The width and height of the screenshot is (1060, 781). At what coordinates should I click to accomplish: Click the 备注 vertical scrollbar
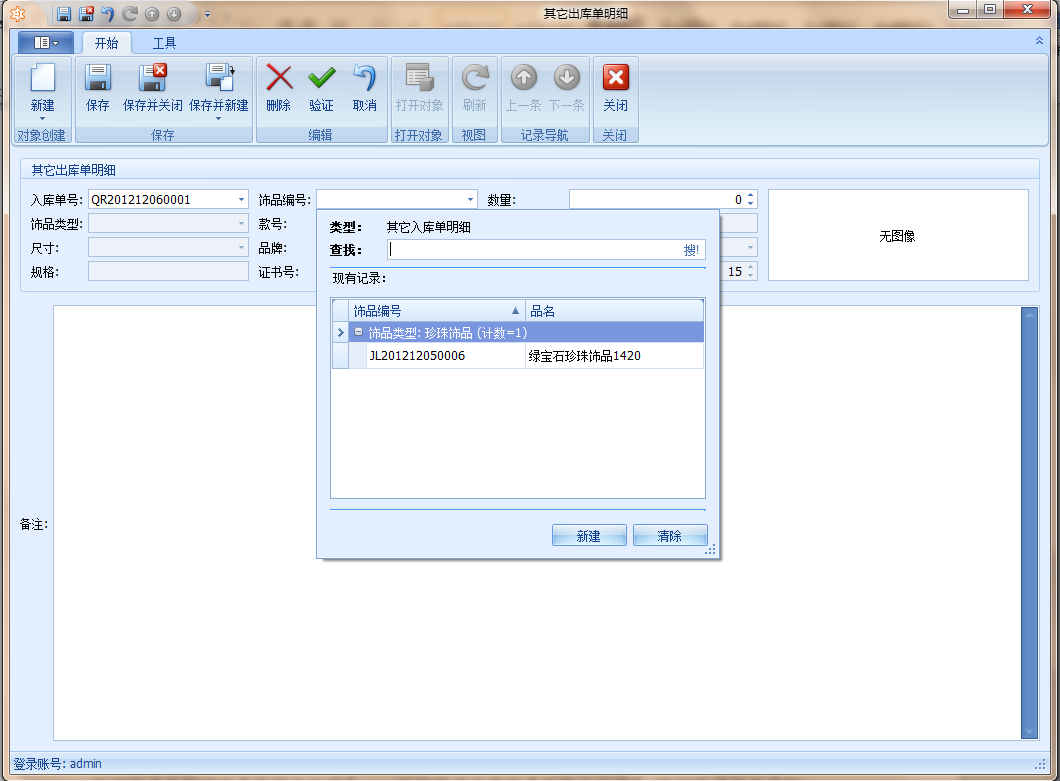pos(1029,522)
